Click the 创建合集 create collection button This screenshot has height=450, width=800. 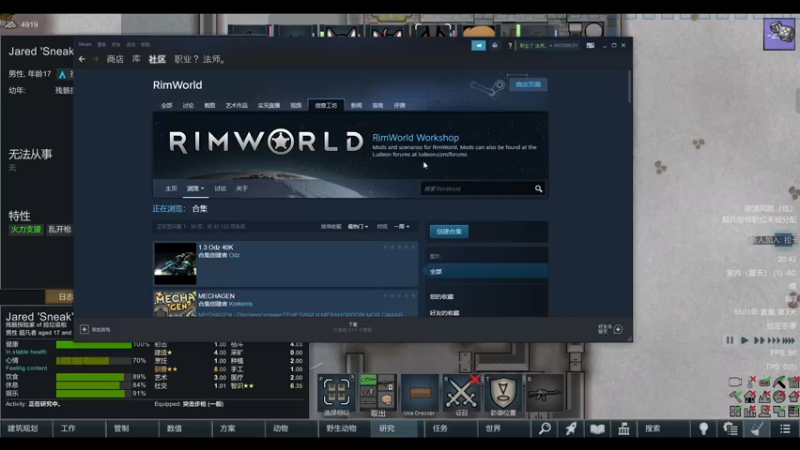point(449,232)
